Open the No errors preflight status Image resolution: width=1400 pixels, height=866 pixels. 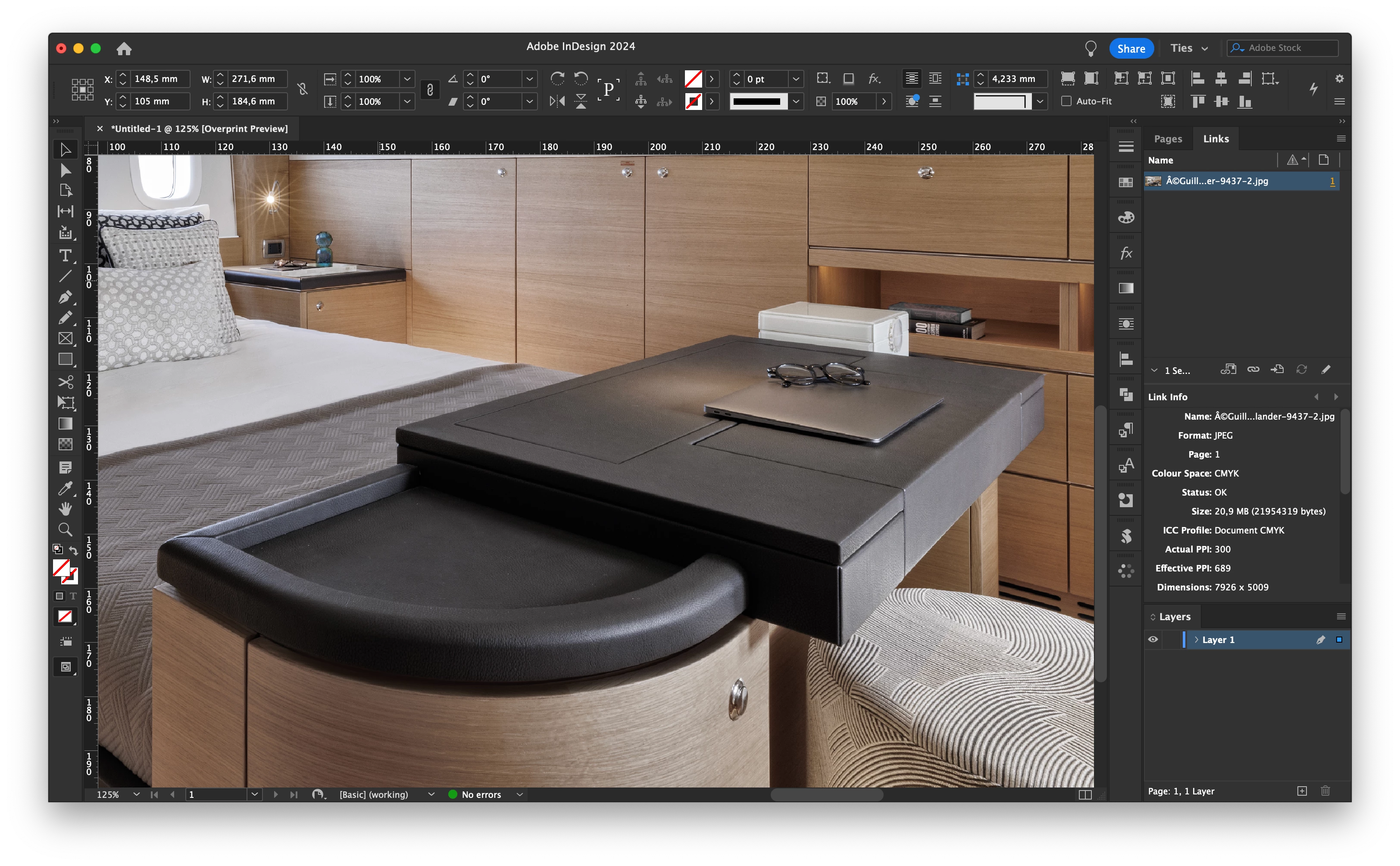tap(481, 794)
